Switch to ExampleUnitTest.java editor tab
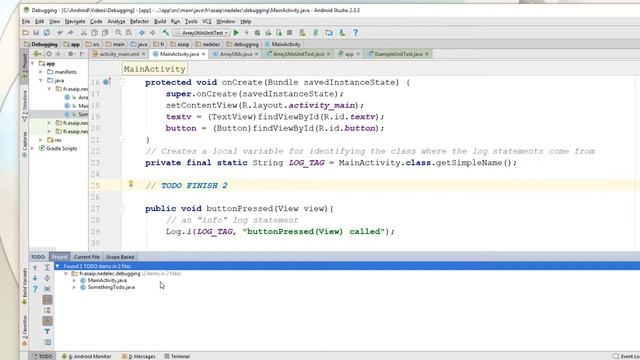The width and height of the screenshot is (640, 360). pyautogui.click(x=398, y=54)
